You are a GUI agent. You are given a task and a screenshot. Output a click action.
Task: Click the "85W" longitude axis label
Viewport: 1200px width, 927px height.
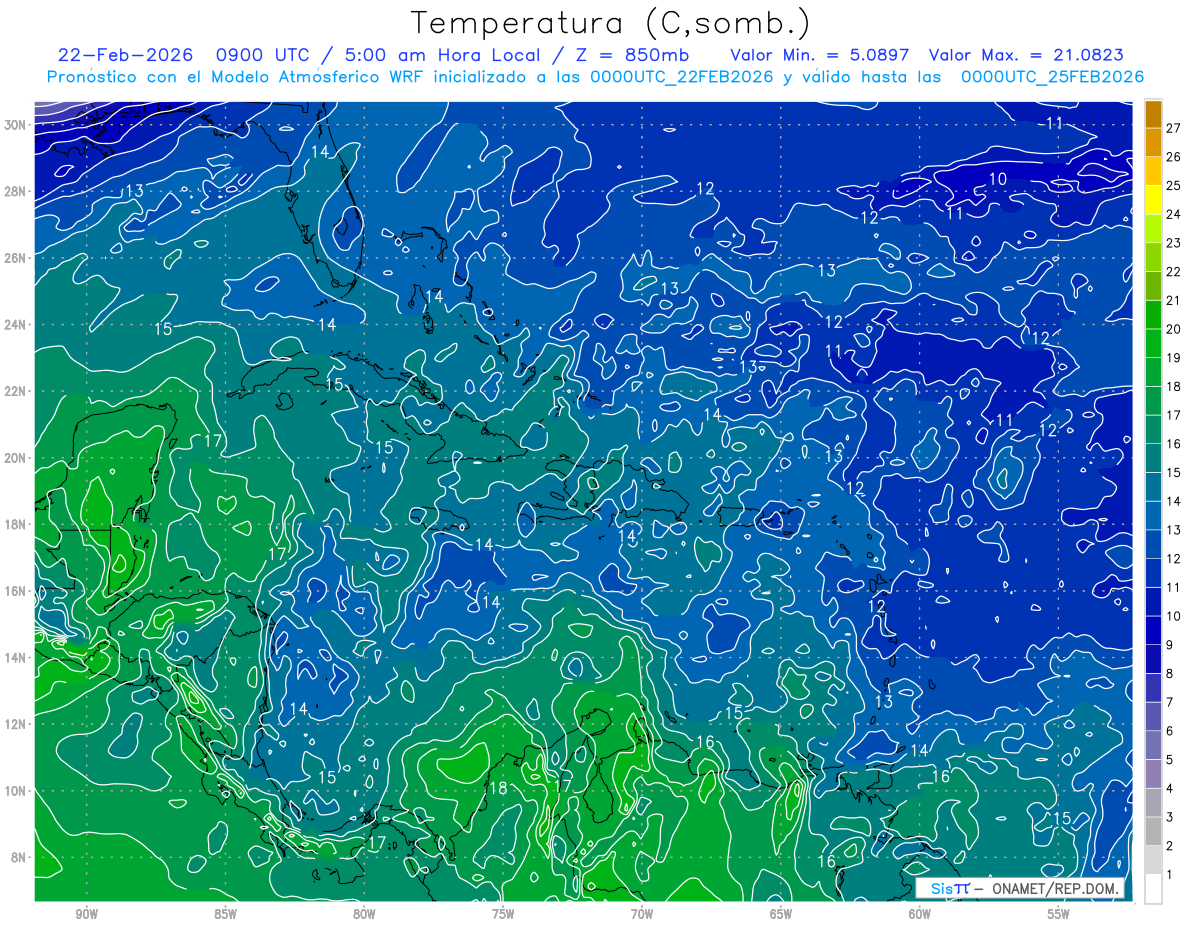click(225, 914)
